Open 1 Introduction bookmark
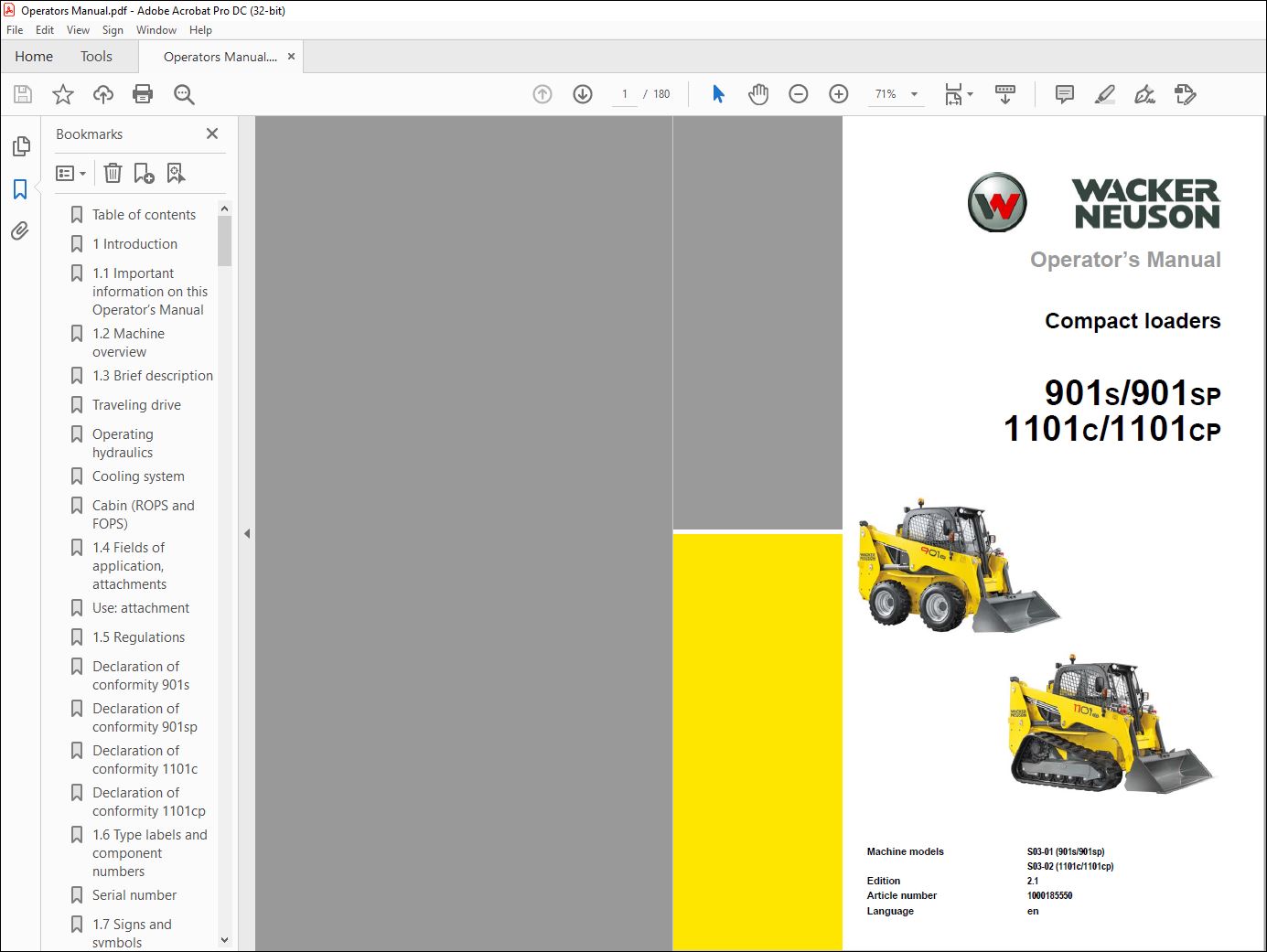This screenshot has height=952, width=1267. [x=134, y=244]
